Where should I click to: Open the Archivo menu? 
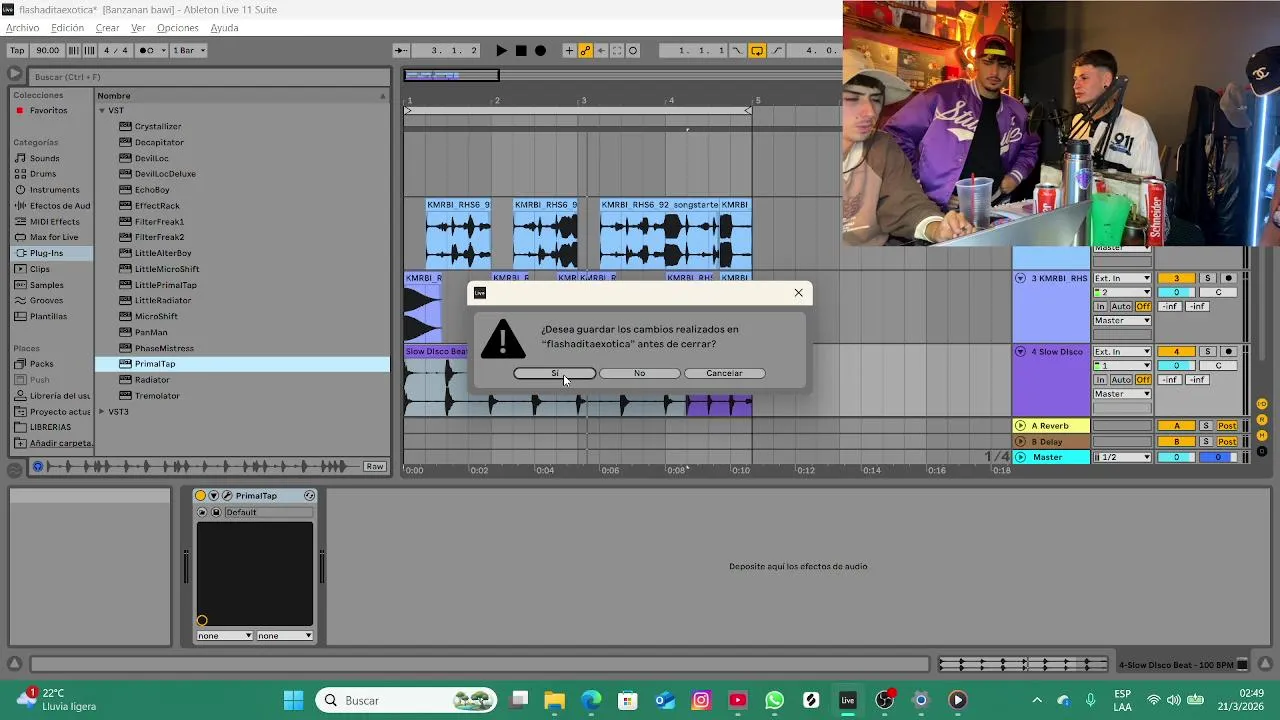tap(23, 28)
